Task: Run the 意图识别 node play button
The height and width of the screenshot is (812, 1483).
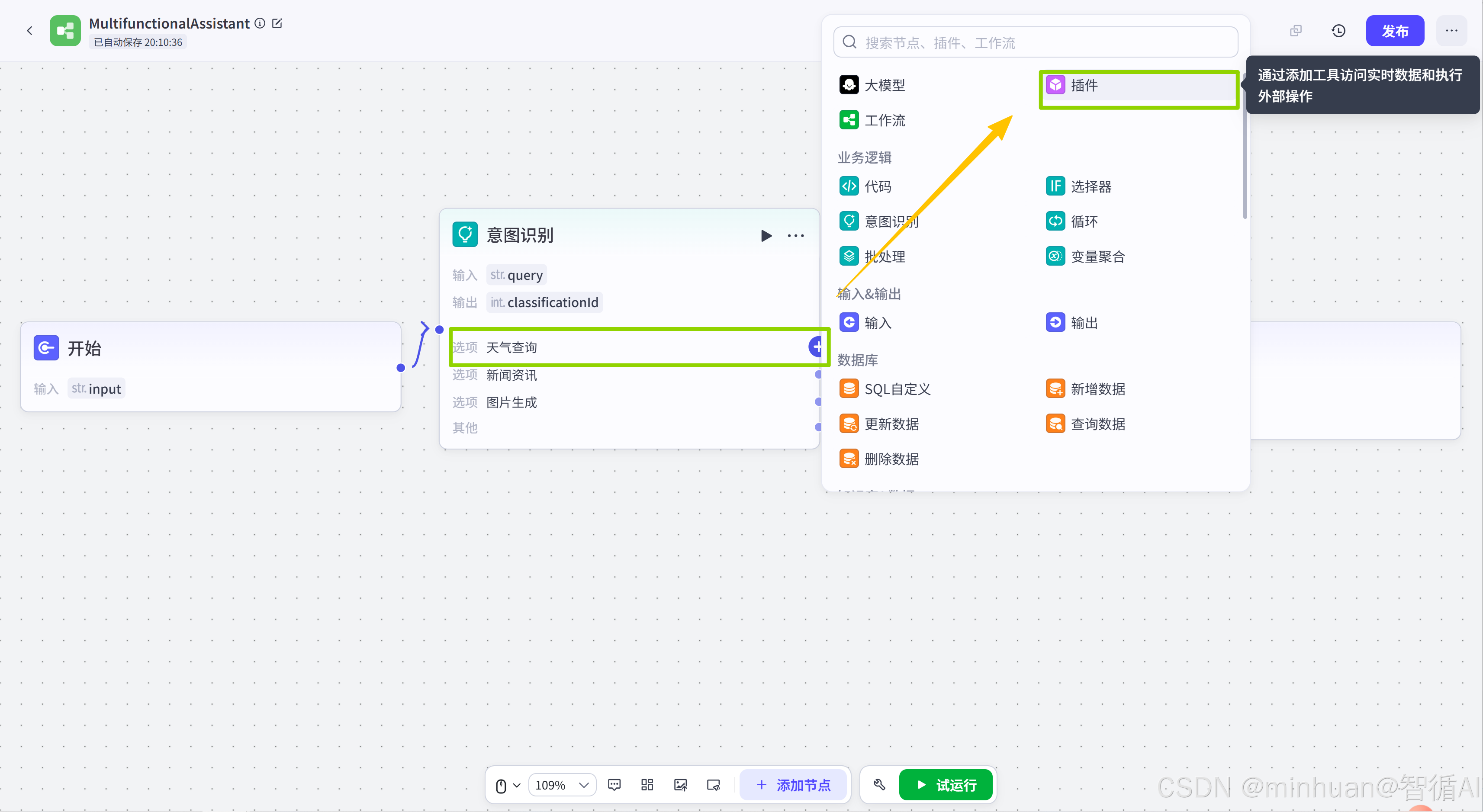Action: pos(766,235)
